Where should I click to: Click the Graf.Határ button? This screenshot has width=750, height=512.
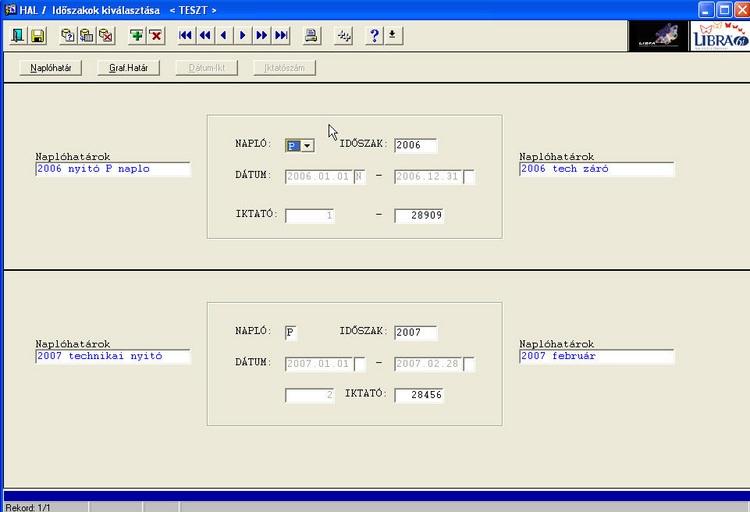128,68
